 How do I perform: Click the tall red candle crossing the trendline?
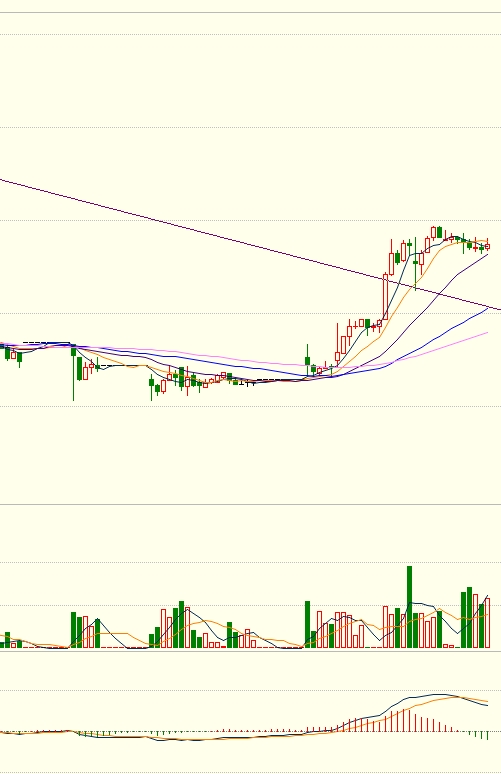point(385,297)
